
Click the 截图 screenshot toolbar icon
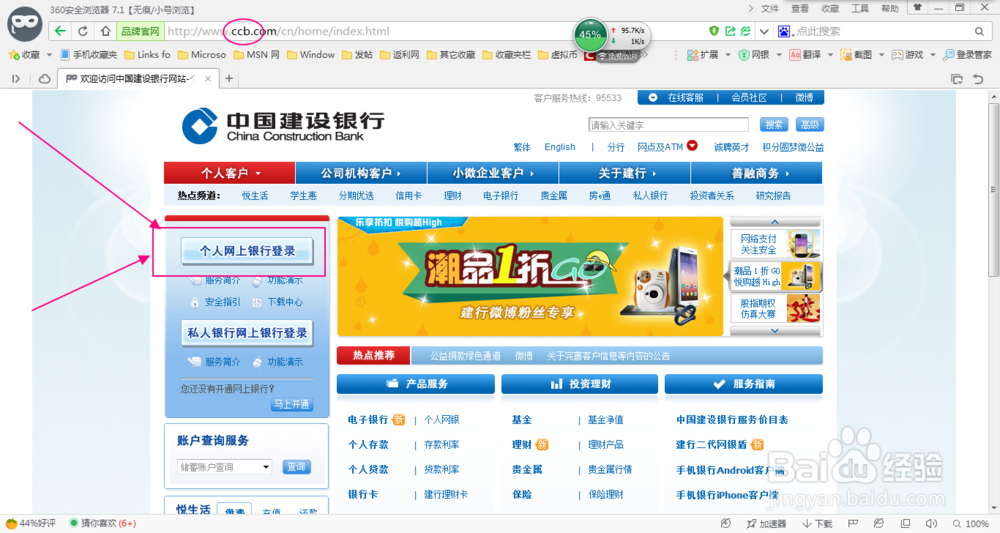tap(856, 55)
